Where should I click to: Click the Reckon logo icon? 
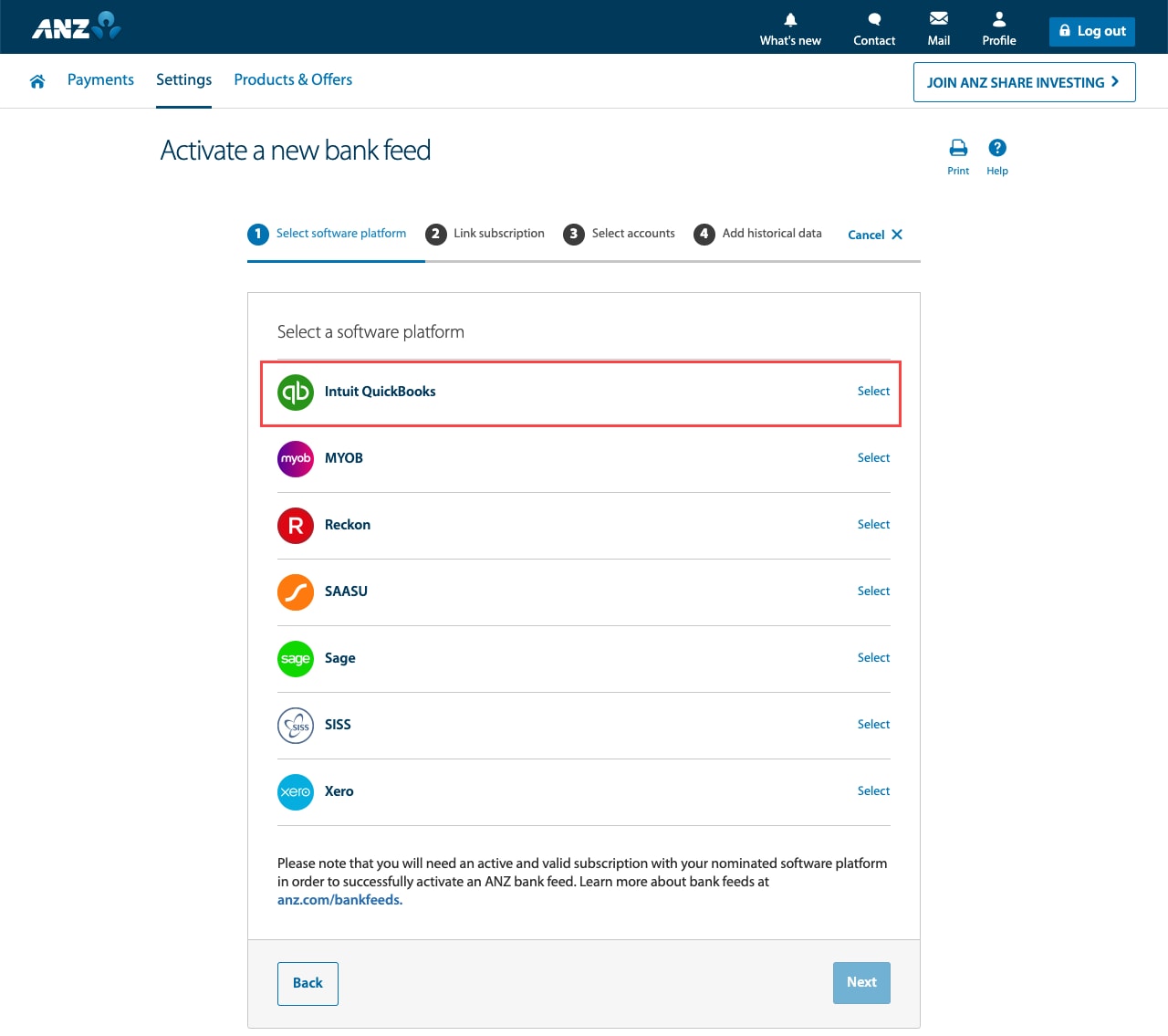click(x=296, y=526)
